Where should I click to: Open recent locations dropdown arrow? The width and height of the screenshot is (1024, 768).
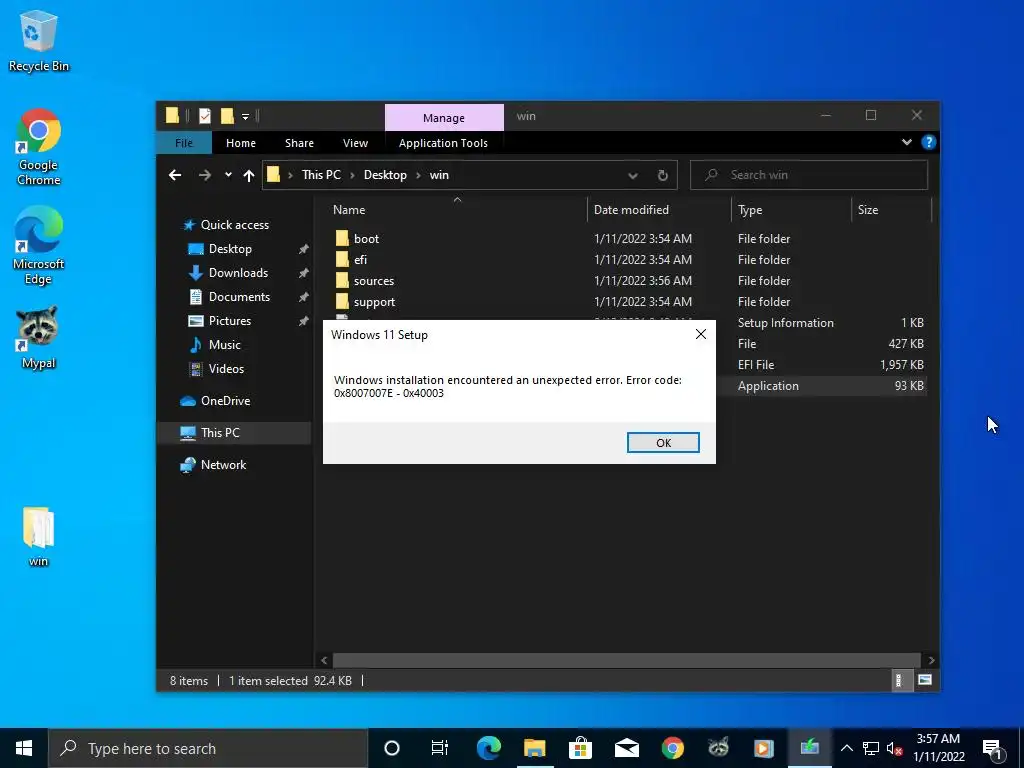pyautogui.click(x=228, y=175)
